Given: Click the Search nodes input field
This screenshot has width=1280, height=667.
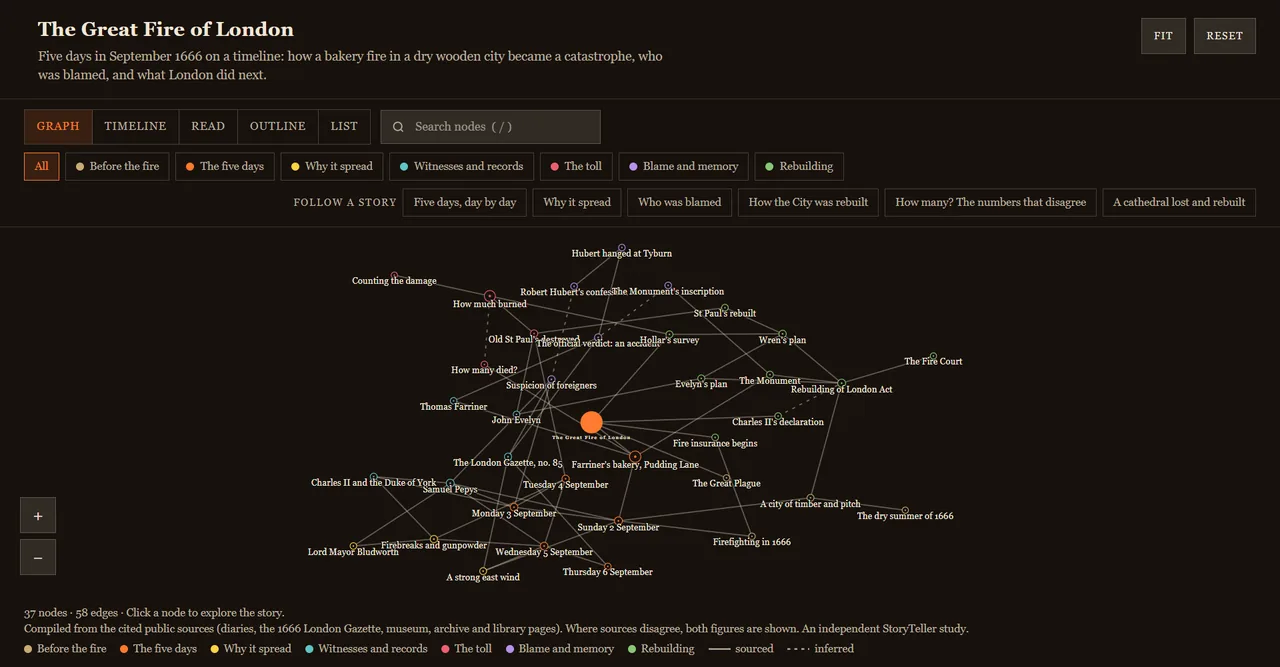Looking at the screenshot, I should point(490,127).
